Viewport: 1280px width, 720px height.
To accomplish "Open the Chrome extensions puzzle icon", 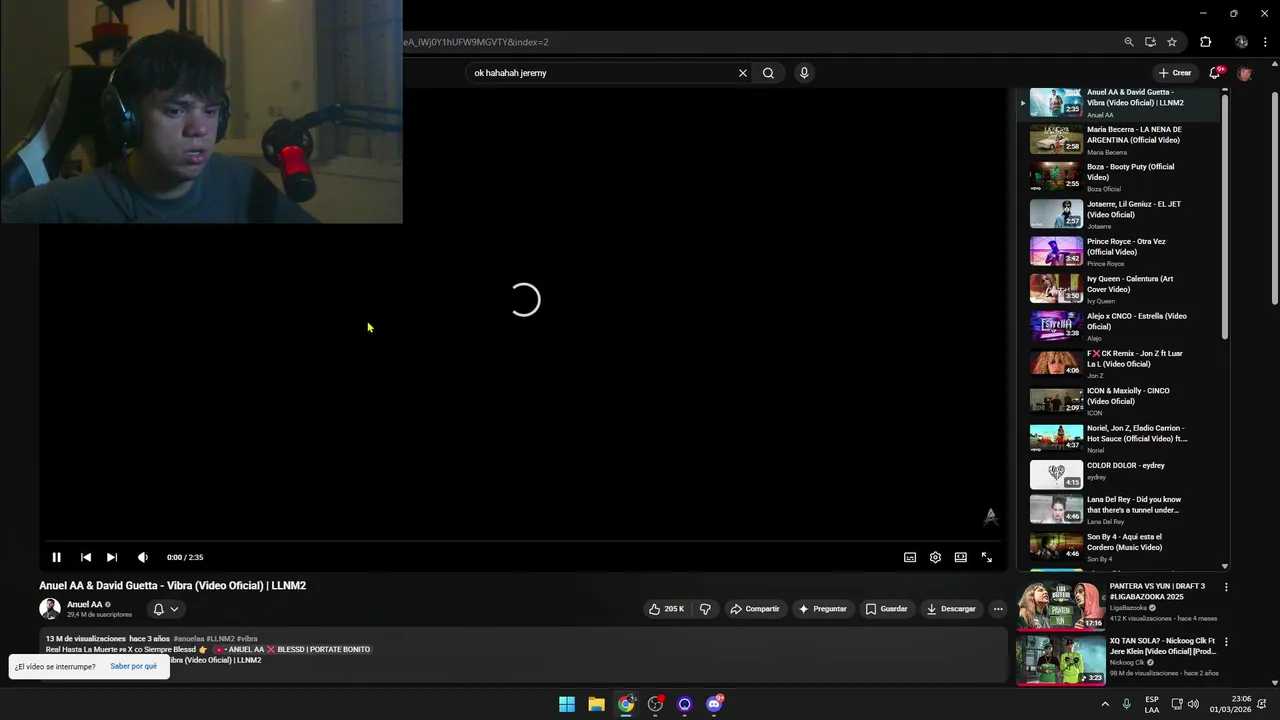I will 1206,42.
